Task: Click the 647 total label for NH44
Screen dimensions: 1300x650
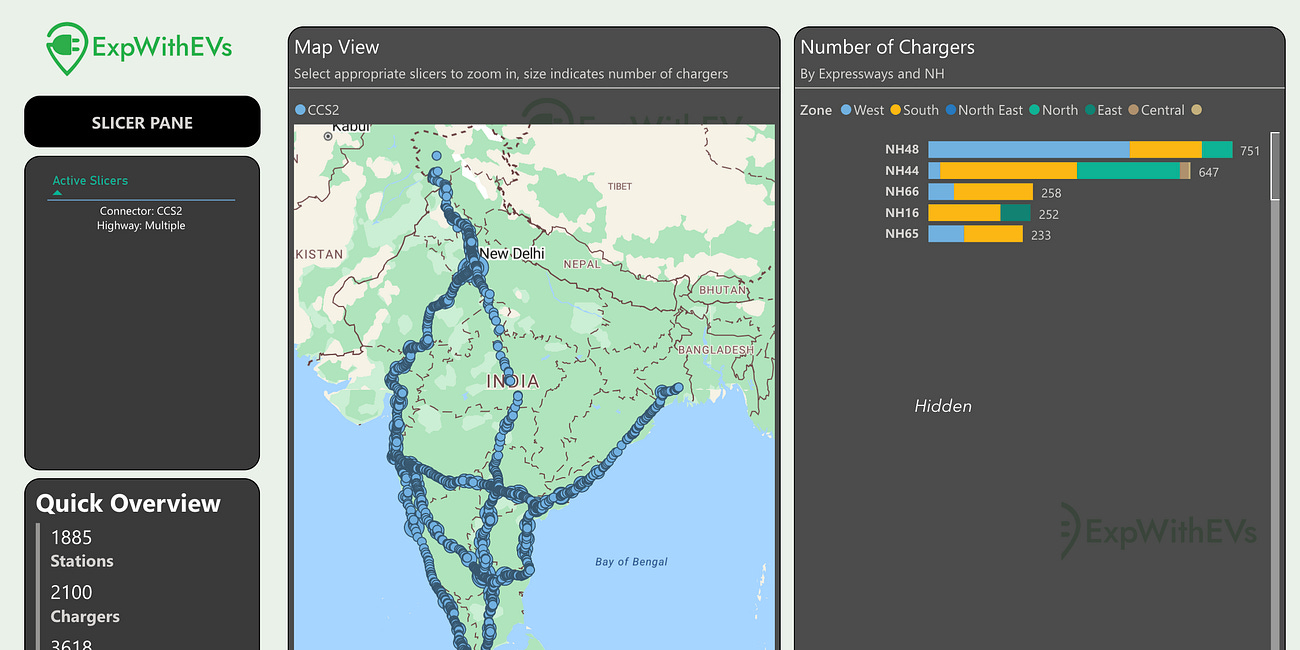Action: pyautogui.click(x=1208, y=172)
